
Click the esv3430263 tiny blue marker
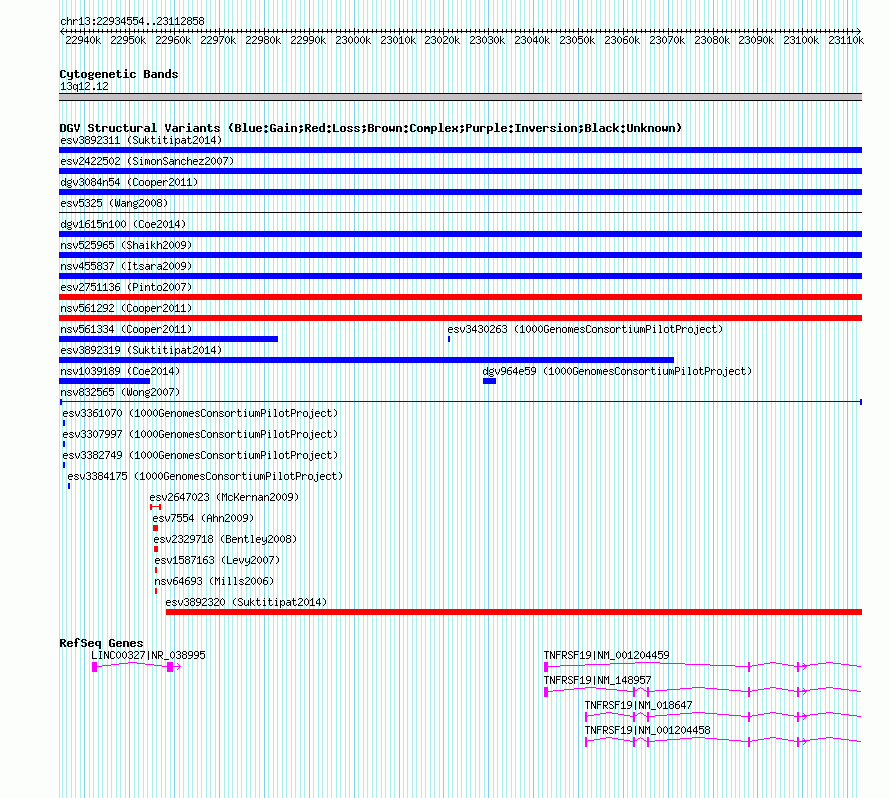449,339
